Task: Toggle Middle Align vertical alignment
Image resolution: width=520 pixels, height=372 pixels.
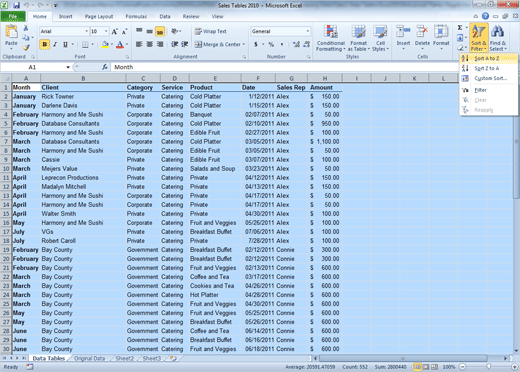Action: pyautogui.click(x=150, y=31)
